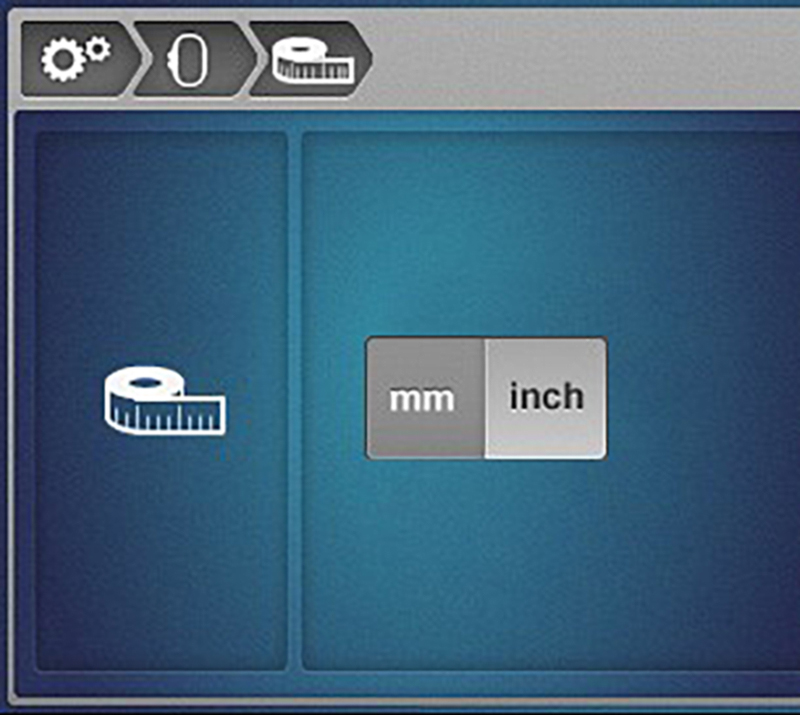The width and height of the screenshot is (800, 715).
Task: Switch units to mm
Action: [424, 399]
